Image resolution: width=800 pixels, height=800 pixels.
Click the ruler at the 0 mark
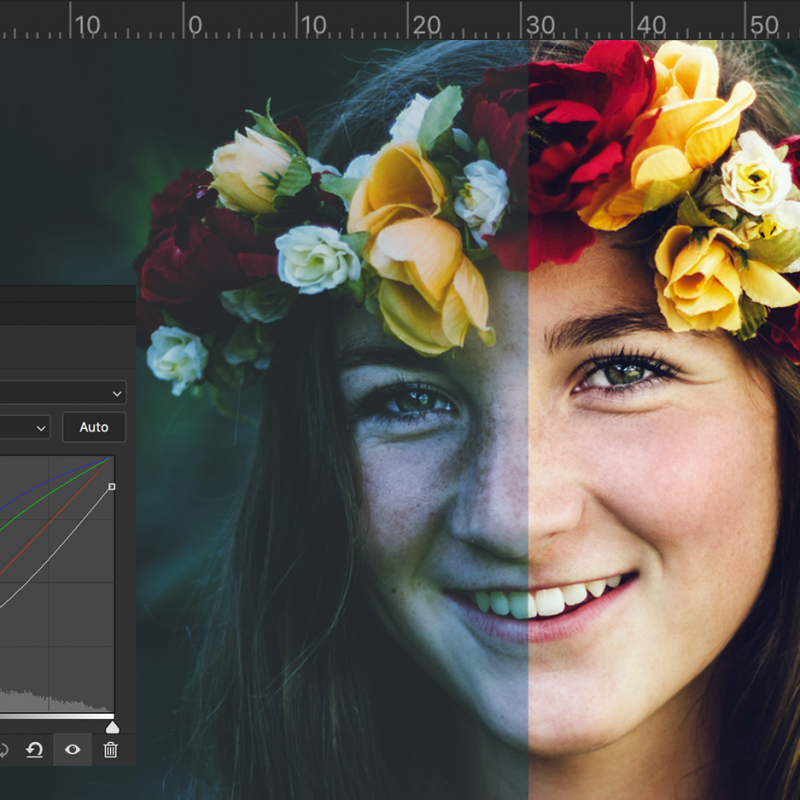[194, 24]
